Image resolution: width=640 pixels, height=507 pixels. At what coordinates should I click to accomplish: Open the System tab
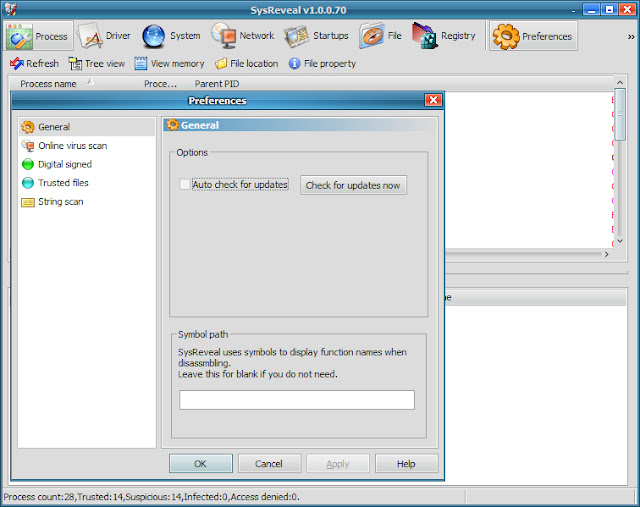(171, 36)
